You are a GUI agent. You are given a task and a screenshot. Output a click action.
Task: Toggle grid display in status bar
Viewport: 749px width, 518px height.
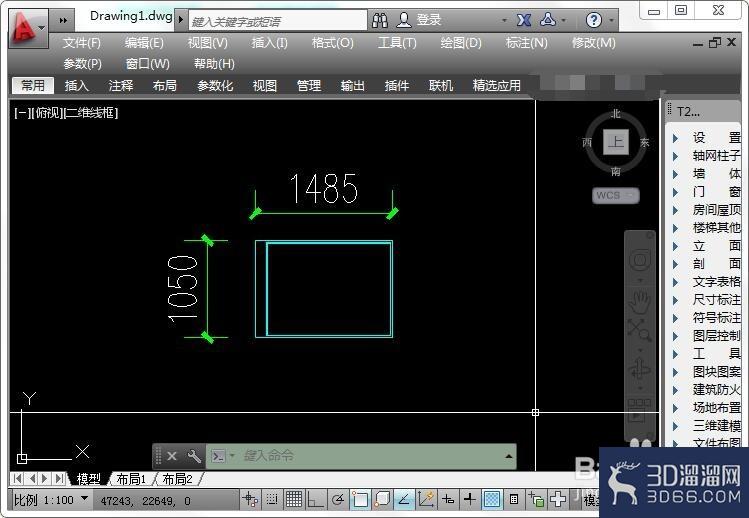(x=293, y=500)
